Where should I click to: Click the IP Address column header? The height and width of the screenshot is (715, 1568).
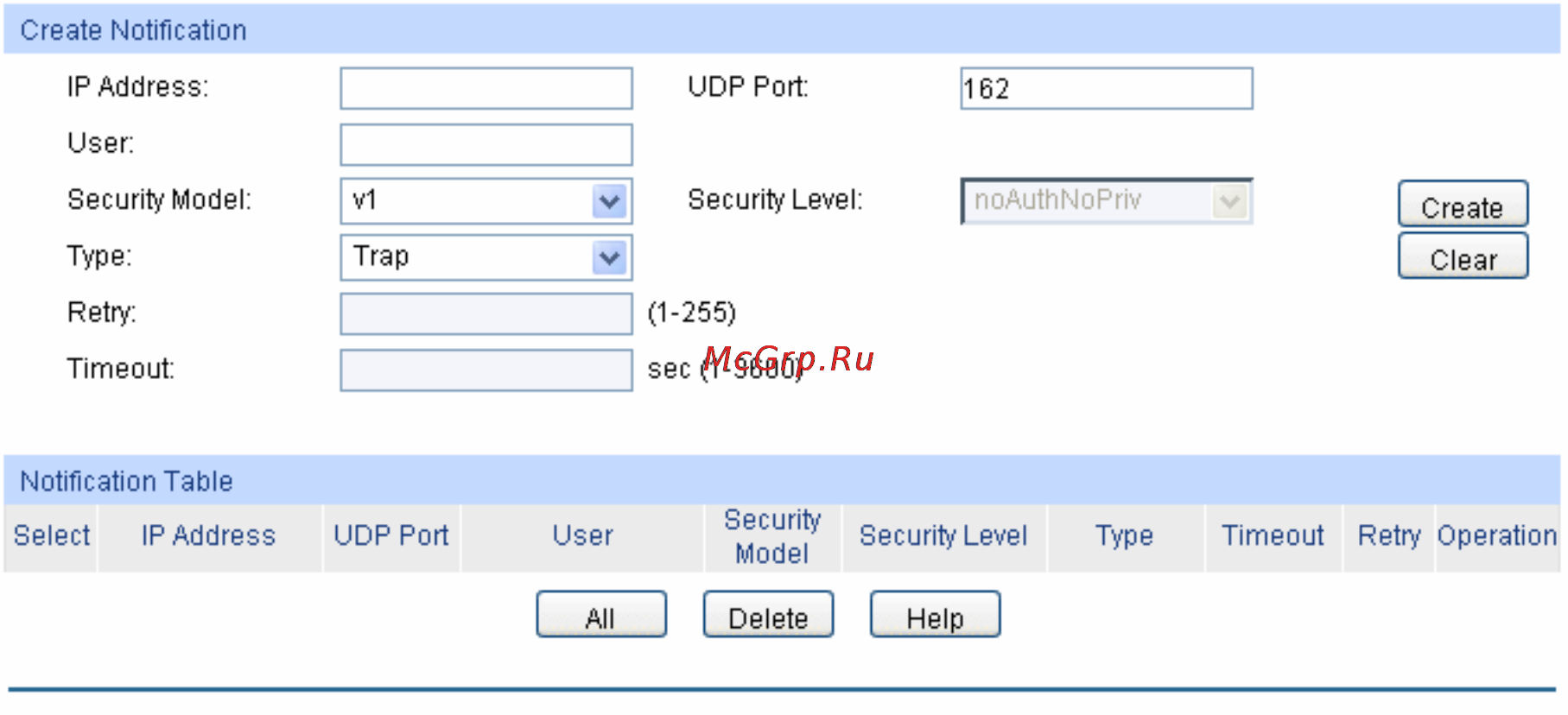pyautogui.click(x=209, y=536)
